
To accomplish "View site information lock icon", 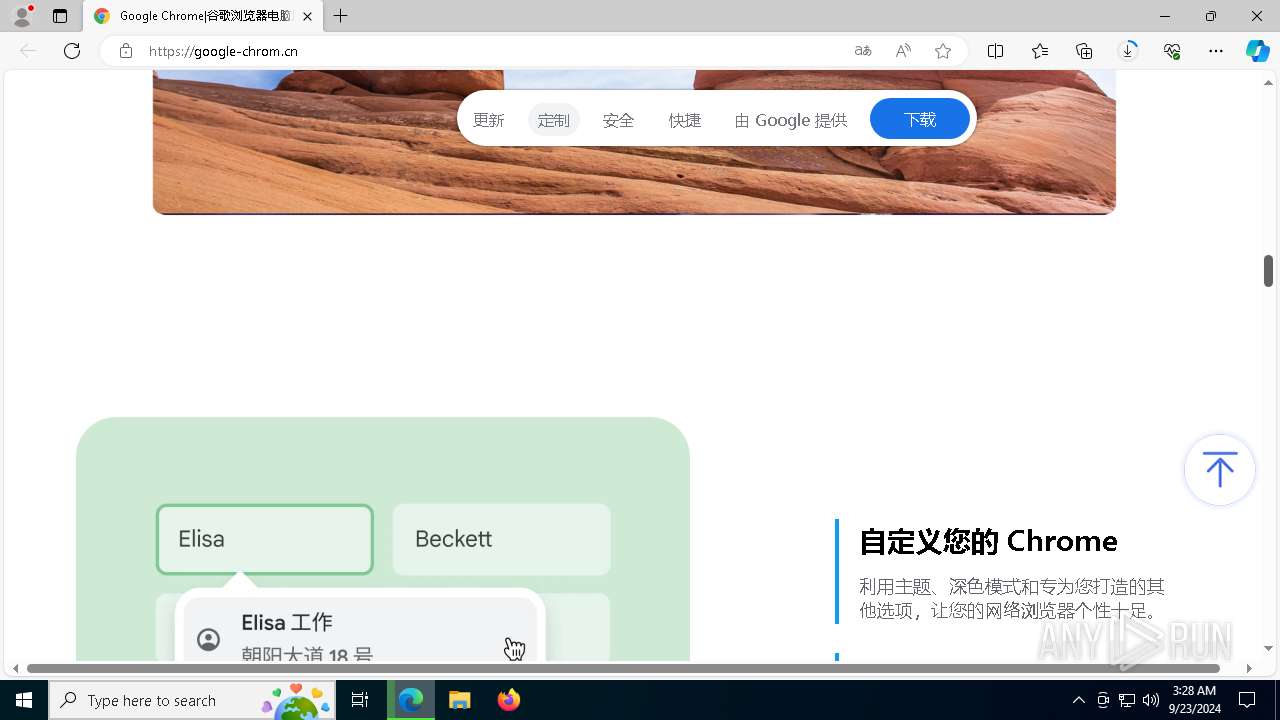I will (x=125, y=51).
